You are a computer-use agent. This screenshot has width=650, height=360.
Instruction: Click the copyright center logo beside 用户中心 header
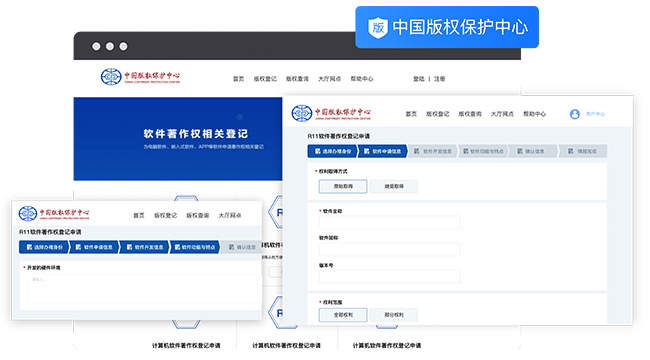tap(331, 113)
